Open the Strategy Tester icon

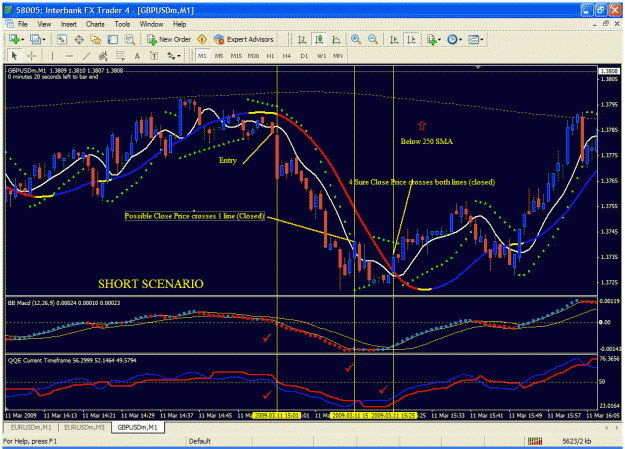click(x=130, y=39)
